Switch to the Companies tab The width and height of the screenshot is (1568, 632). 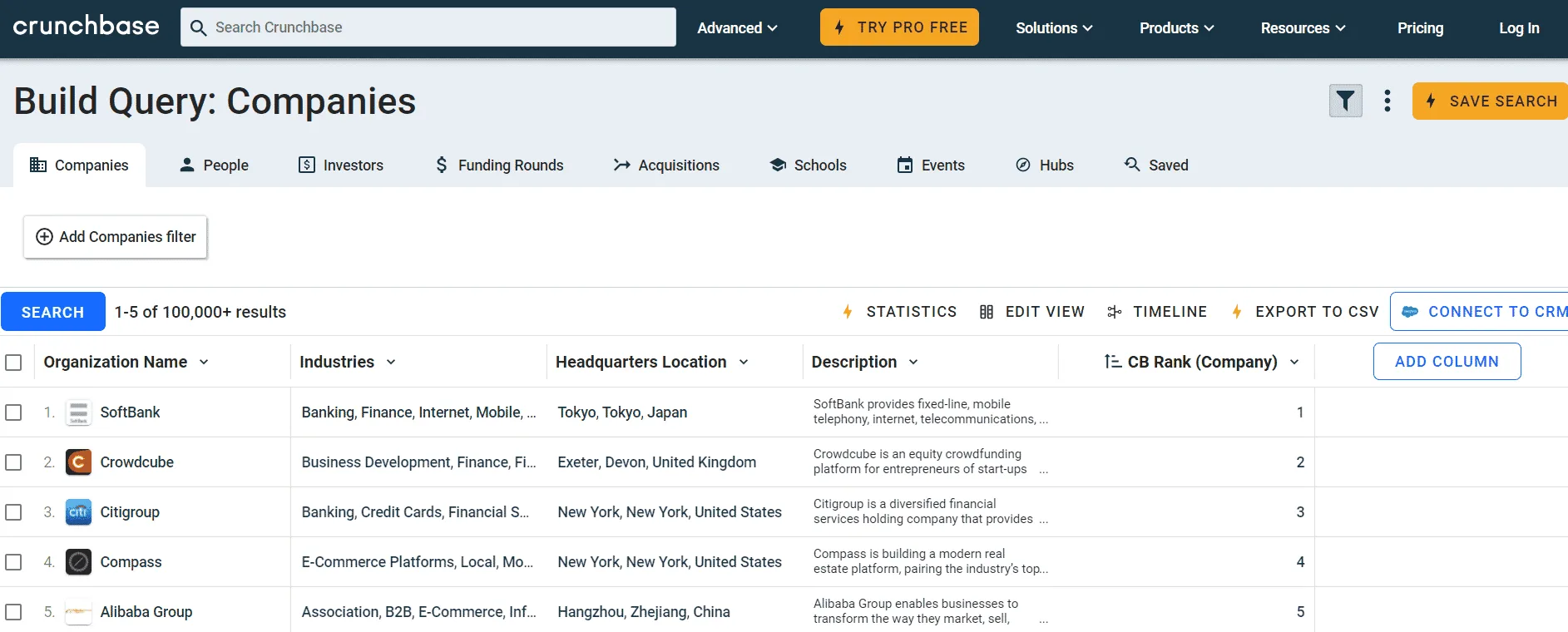coord(79,165)
